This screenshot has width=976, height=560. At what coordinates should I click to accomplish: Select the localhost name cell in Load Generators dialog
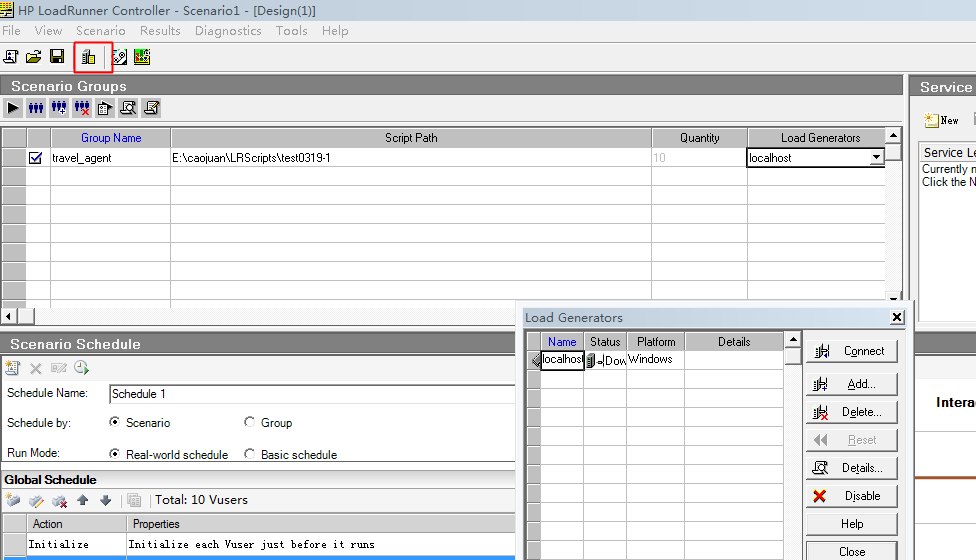point(562,360)
